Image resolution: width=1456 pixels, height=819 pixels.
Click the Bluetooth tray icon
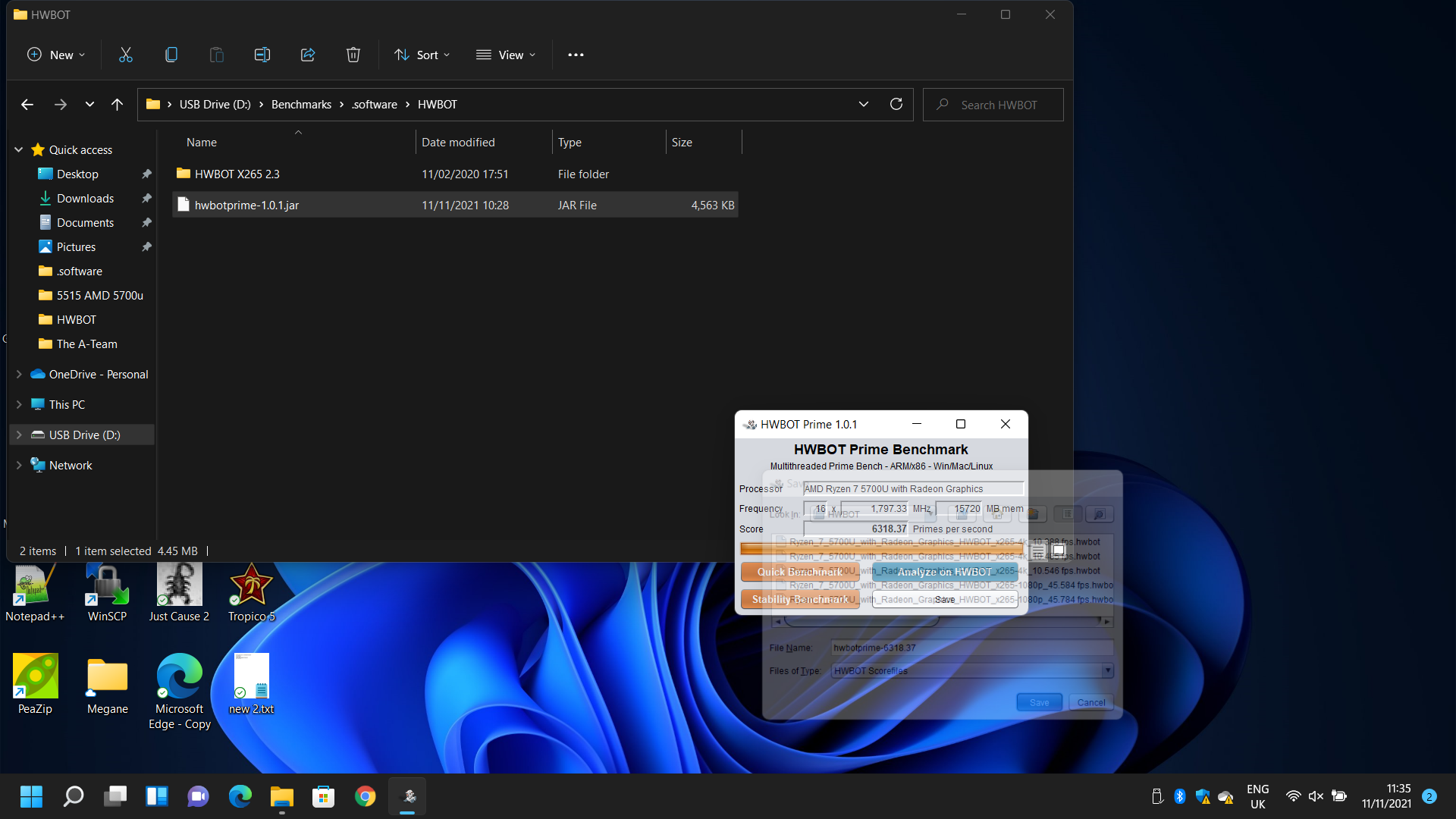1180,796
